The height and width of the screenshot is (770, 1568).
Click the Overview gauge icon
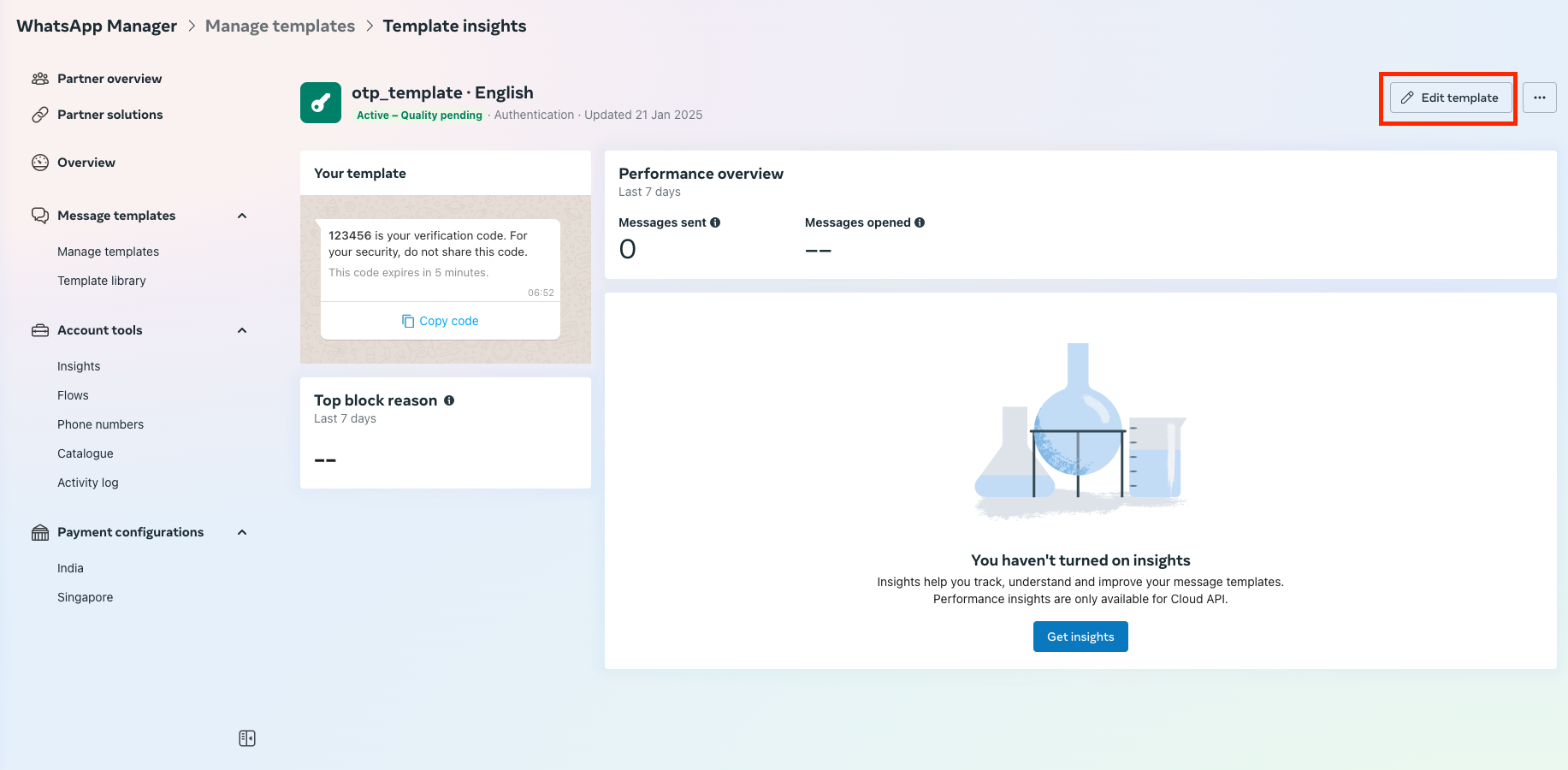40,163
